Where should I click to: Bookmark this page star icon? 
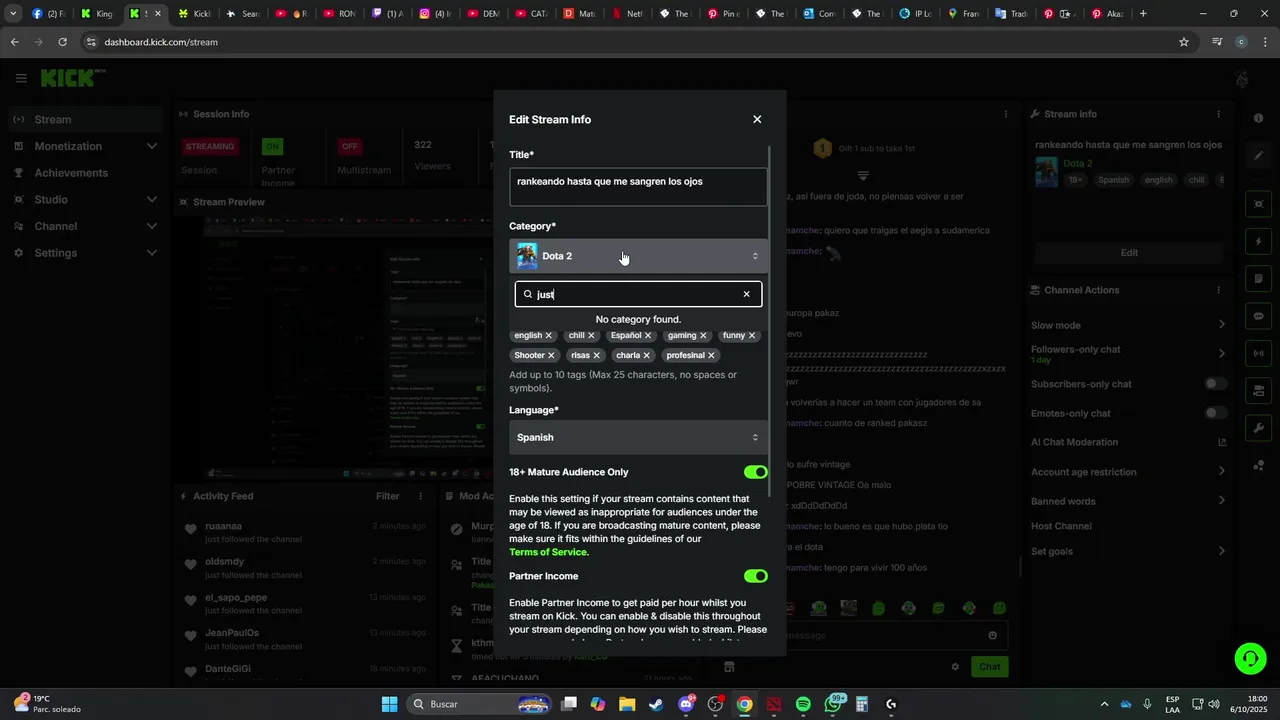coord(1184,42)
